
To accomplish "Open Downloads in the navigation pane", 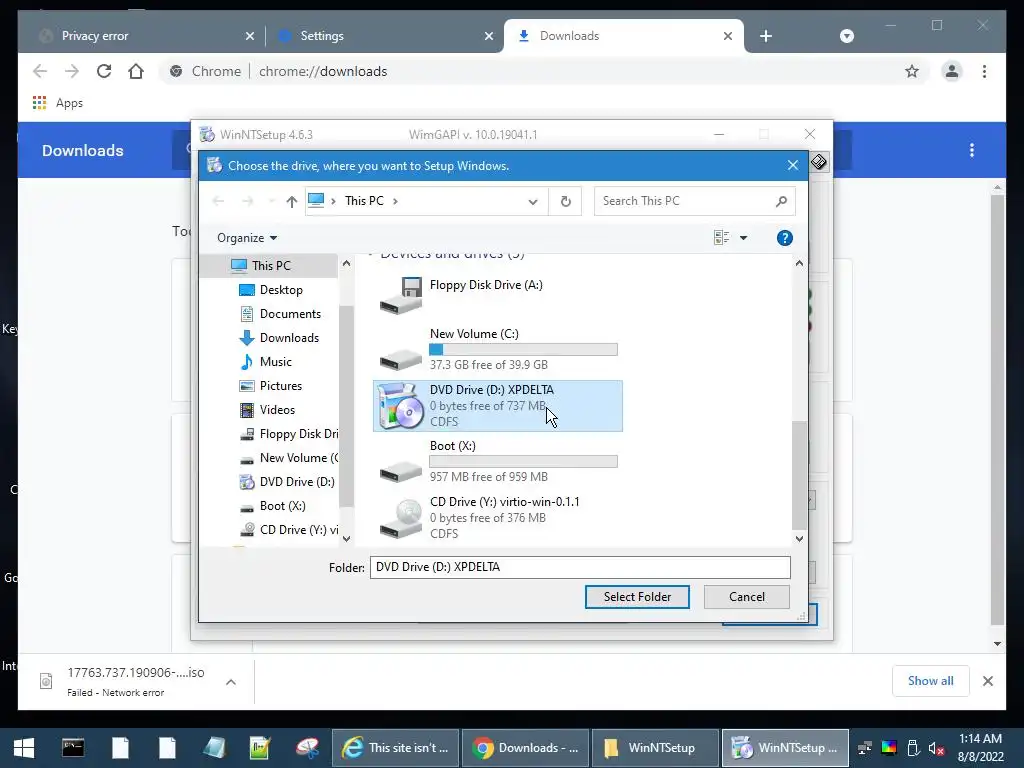I will [x=289, y=338].
